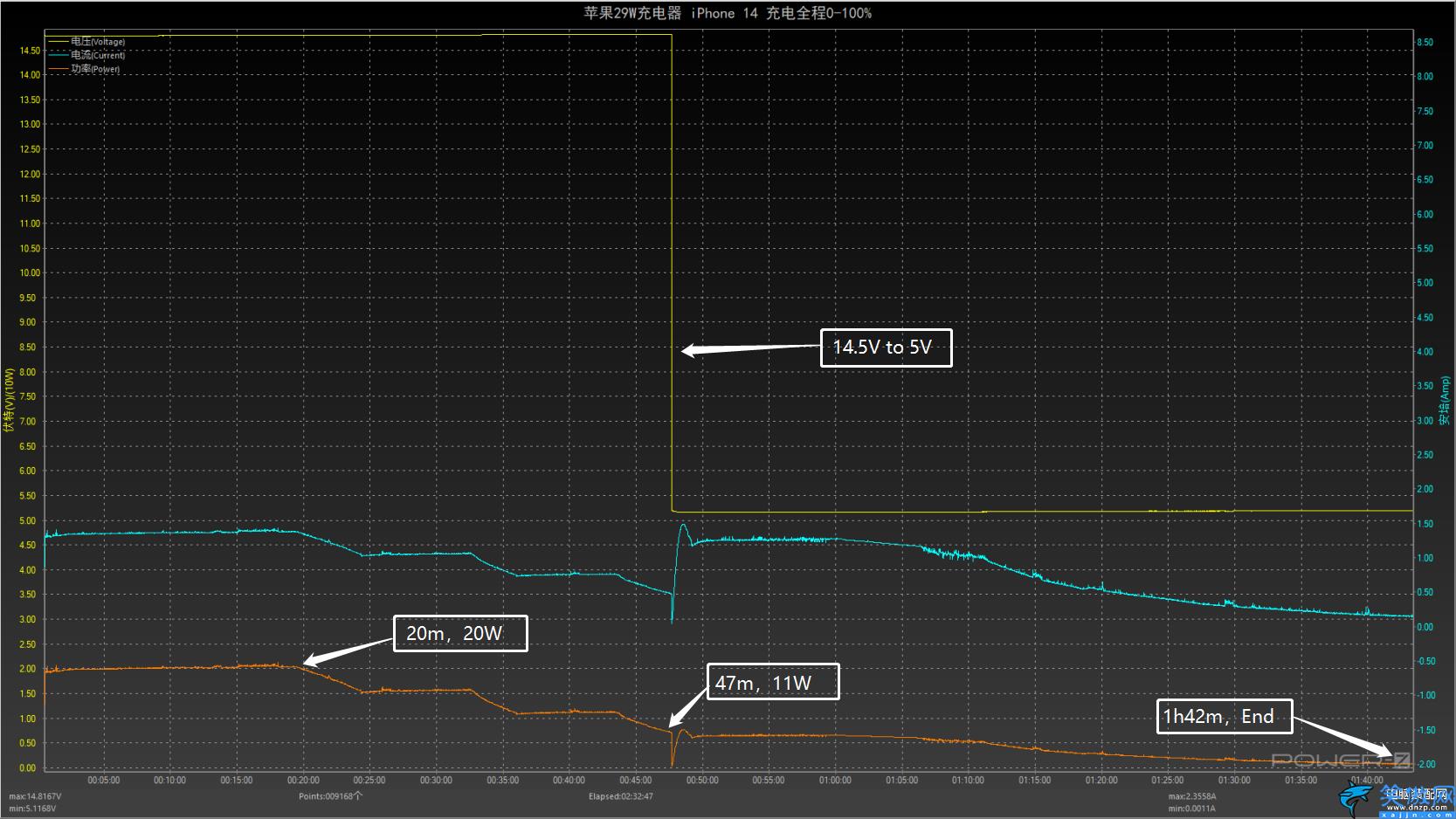Click the 00:40:00 time axis label
The image size is (1456, 819).
click(x=569, y=781)
